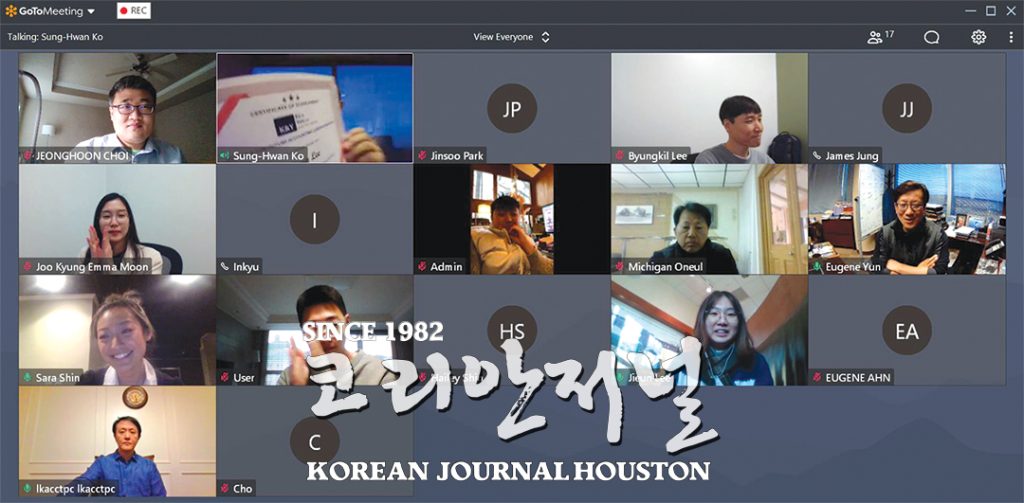Click the I avatar for Inkyu
The width and height of the screenshot is (1024, 503).
click(x=315, y=219)
